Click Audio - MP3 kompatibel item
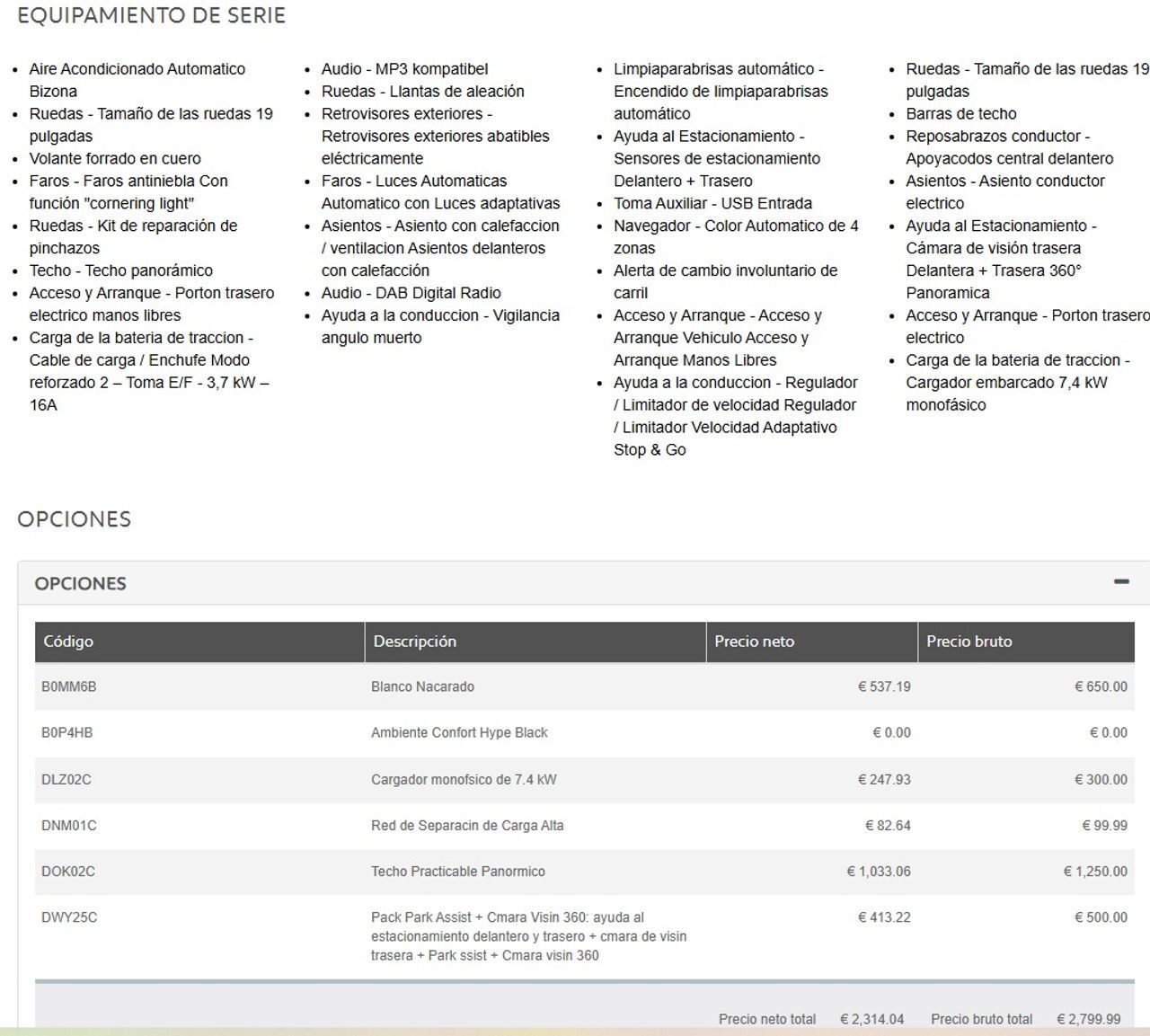 pyautogui.click(x=405, y=69)
